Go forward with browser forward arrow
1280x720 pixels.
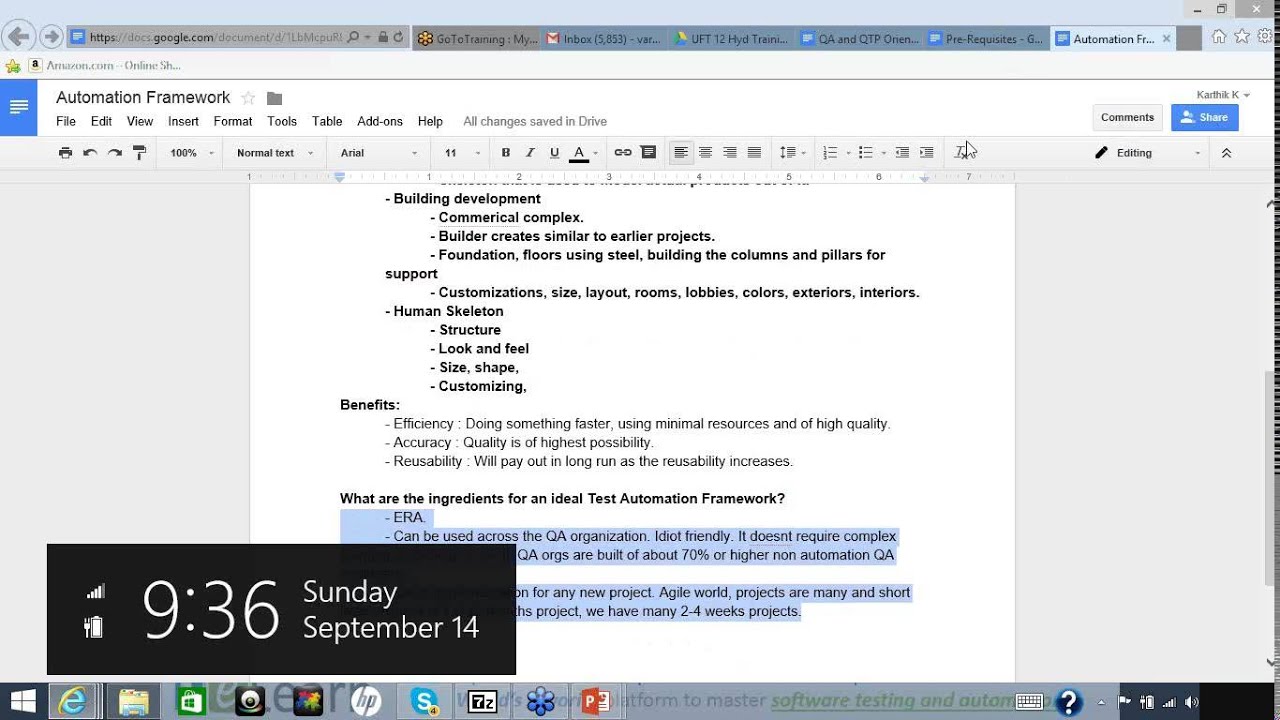point(51,38)
